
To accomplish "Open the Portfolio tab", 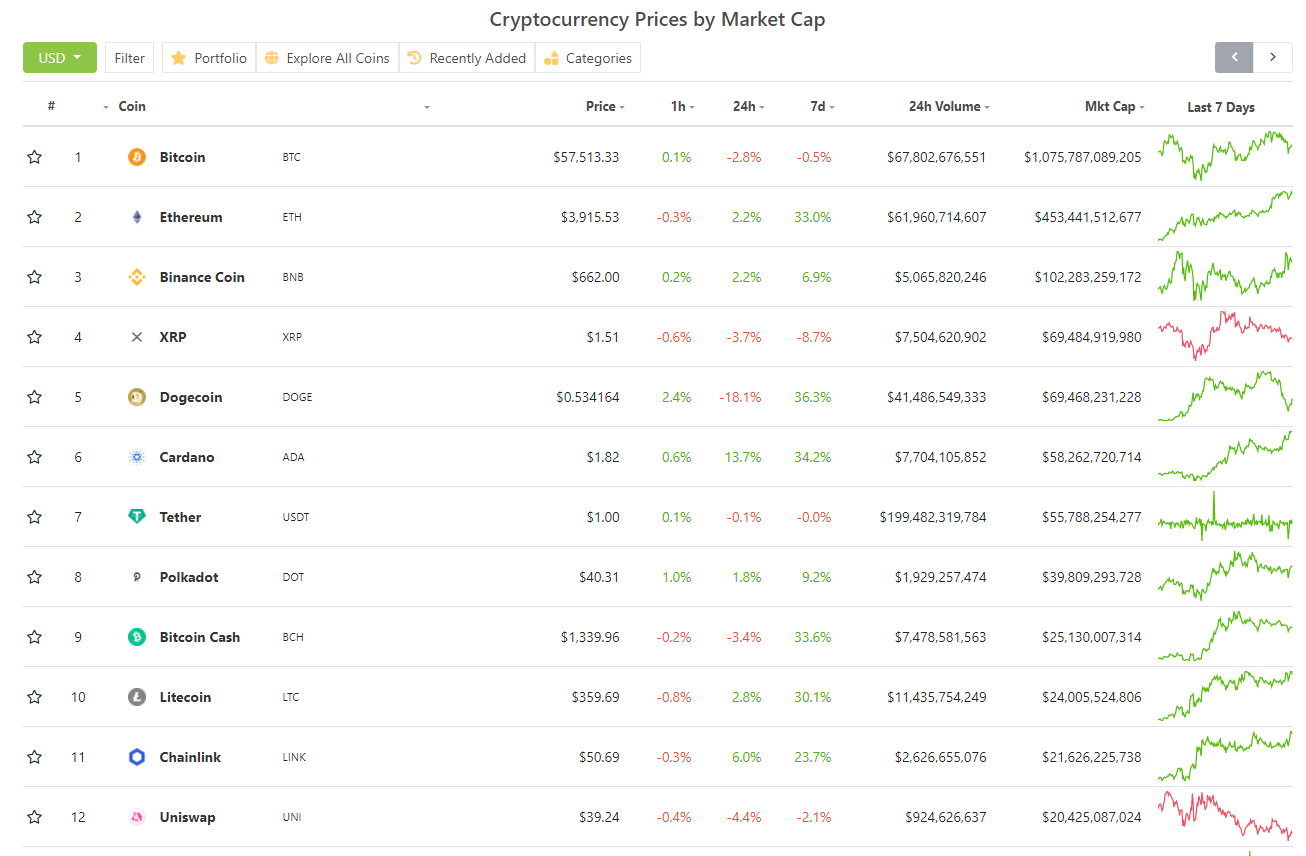I will tap(209, 58).
